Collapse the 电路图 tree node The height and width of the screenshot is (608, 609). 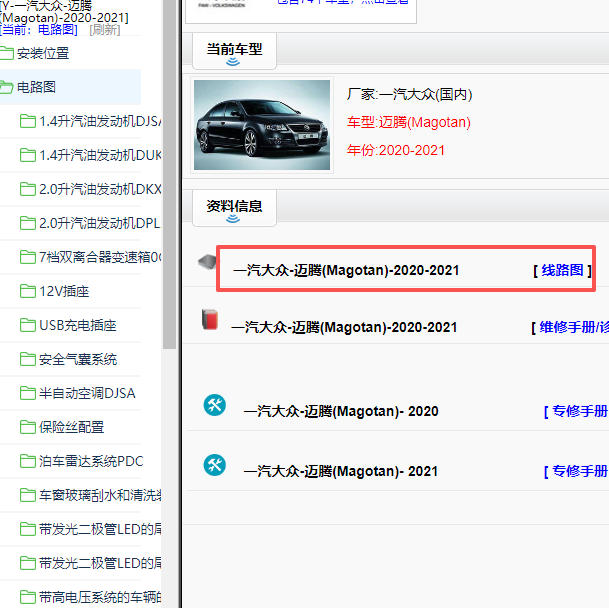(36, 87)
